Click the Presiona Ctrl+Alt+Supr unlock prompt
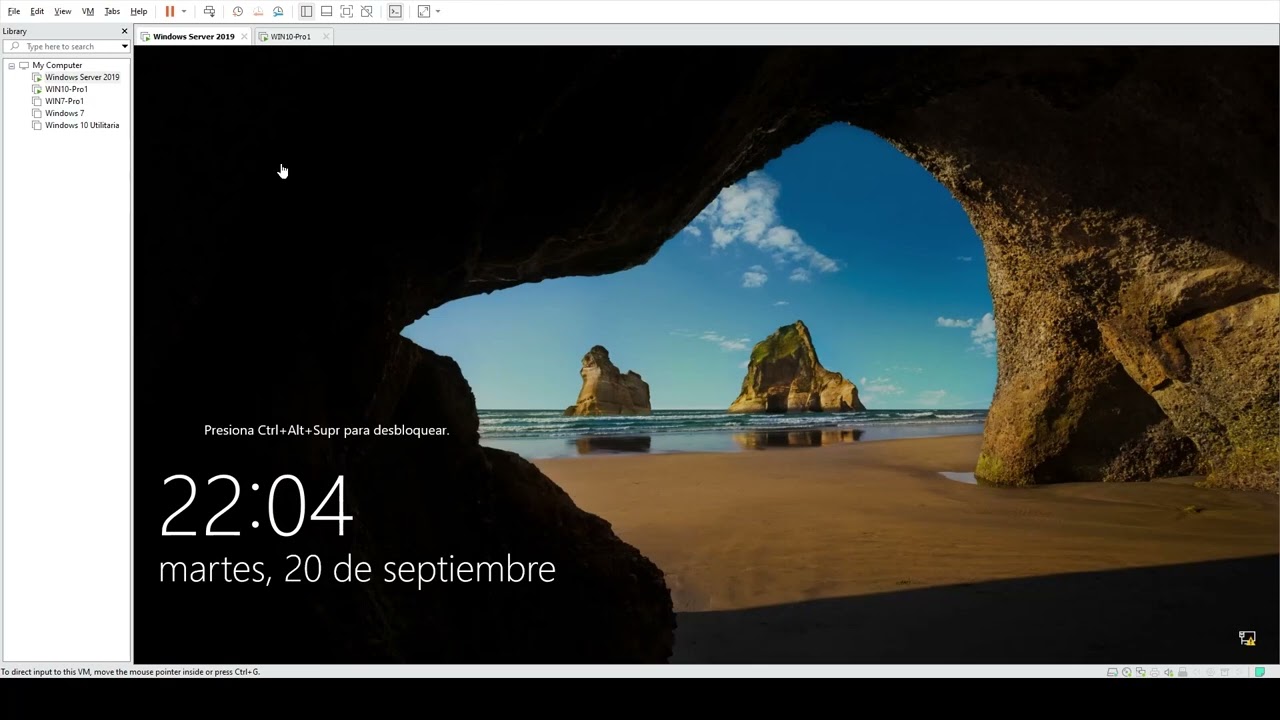Screen dimensions: 1280x720 [x=326, y=430]
